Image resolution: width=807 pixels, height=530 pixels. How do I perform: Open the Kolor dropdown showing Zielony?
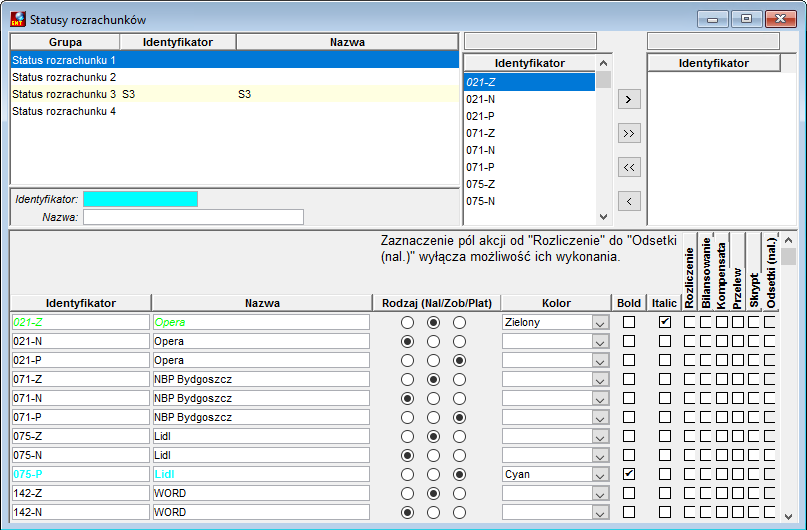click(x=600, y=323)
